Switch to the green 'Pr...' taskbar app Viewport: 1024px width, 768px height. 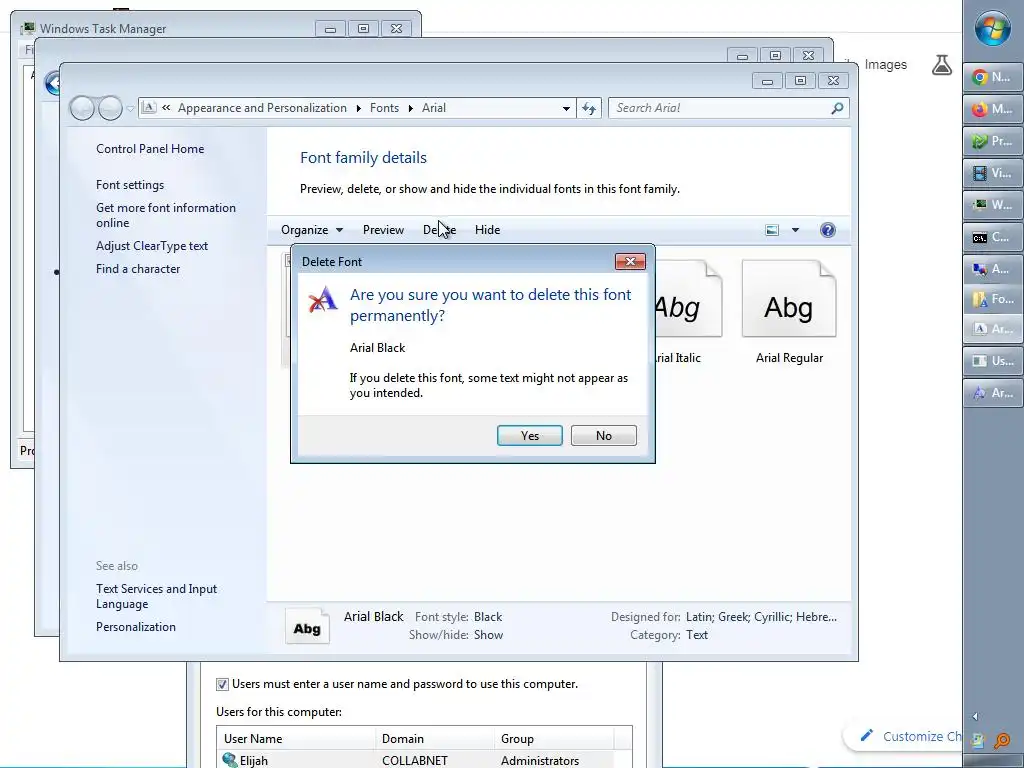coord(993,141)
